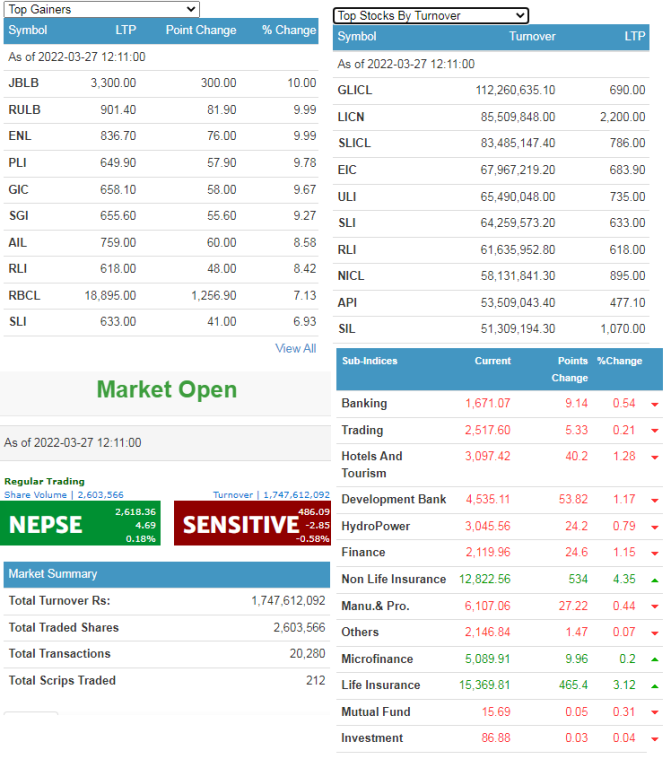
Task: Open the Top Stocks By Turnover dropdown
Action: (x=431, y=16)
